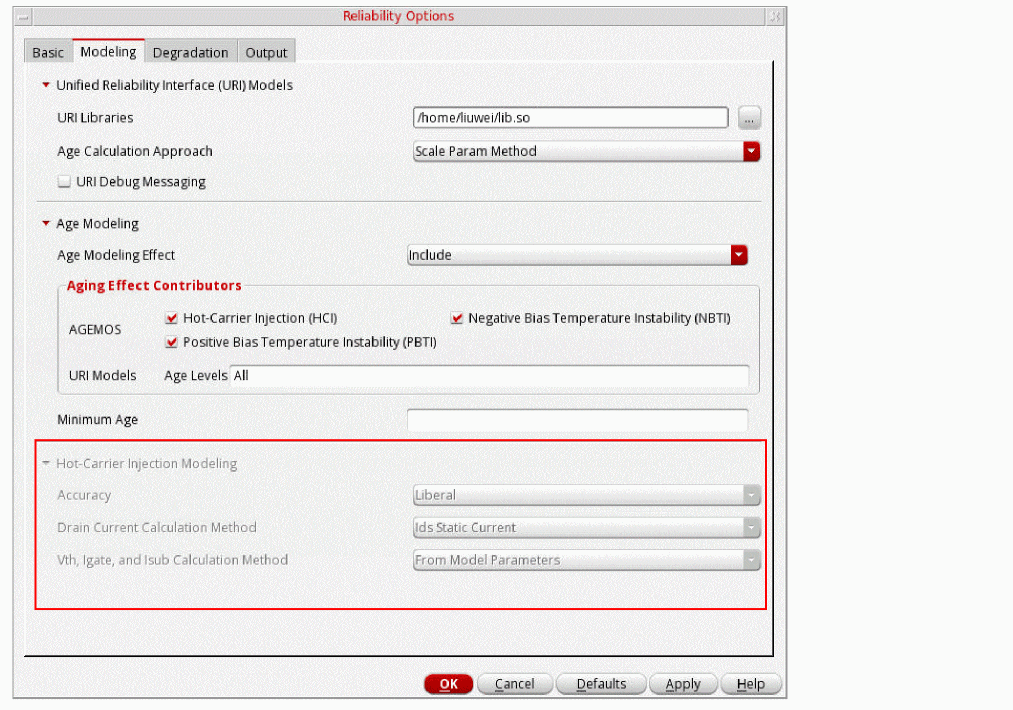Open Age Calculation Approach dropdown
The width and height of the screenshot is (1013, 710).
pyautogui.click(x=587, y=151)
